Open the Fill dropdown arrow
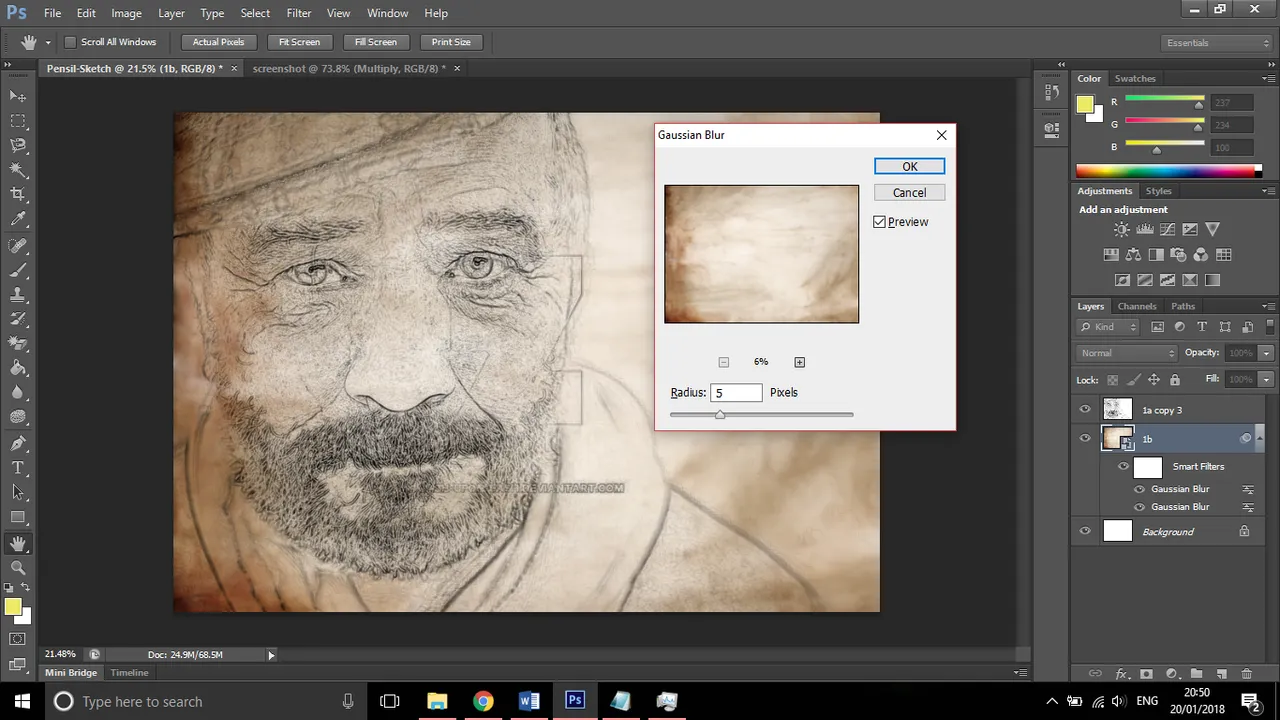The width and height of the screenshot is (1280, 720). [x=1266, y=380]
